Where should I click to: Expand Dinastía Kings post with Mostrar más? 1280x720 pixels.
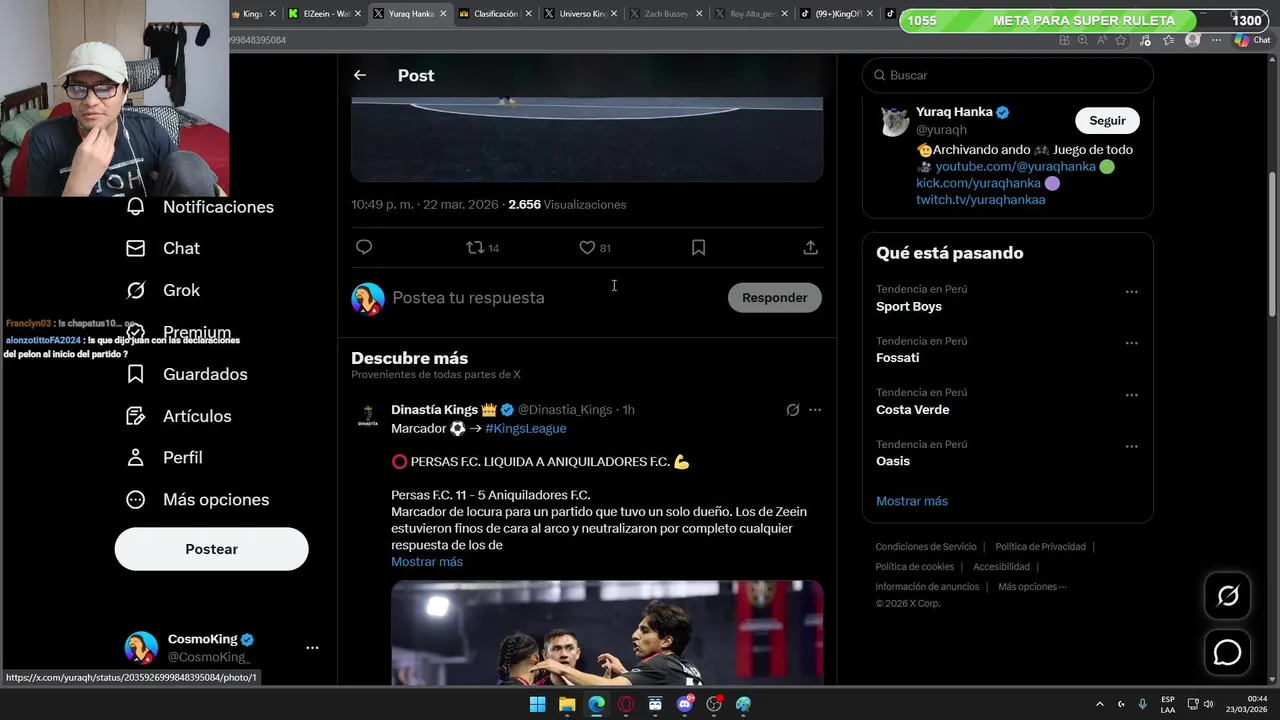pos(427,562)
